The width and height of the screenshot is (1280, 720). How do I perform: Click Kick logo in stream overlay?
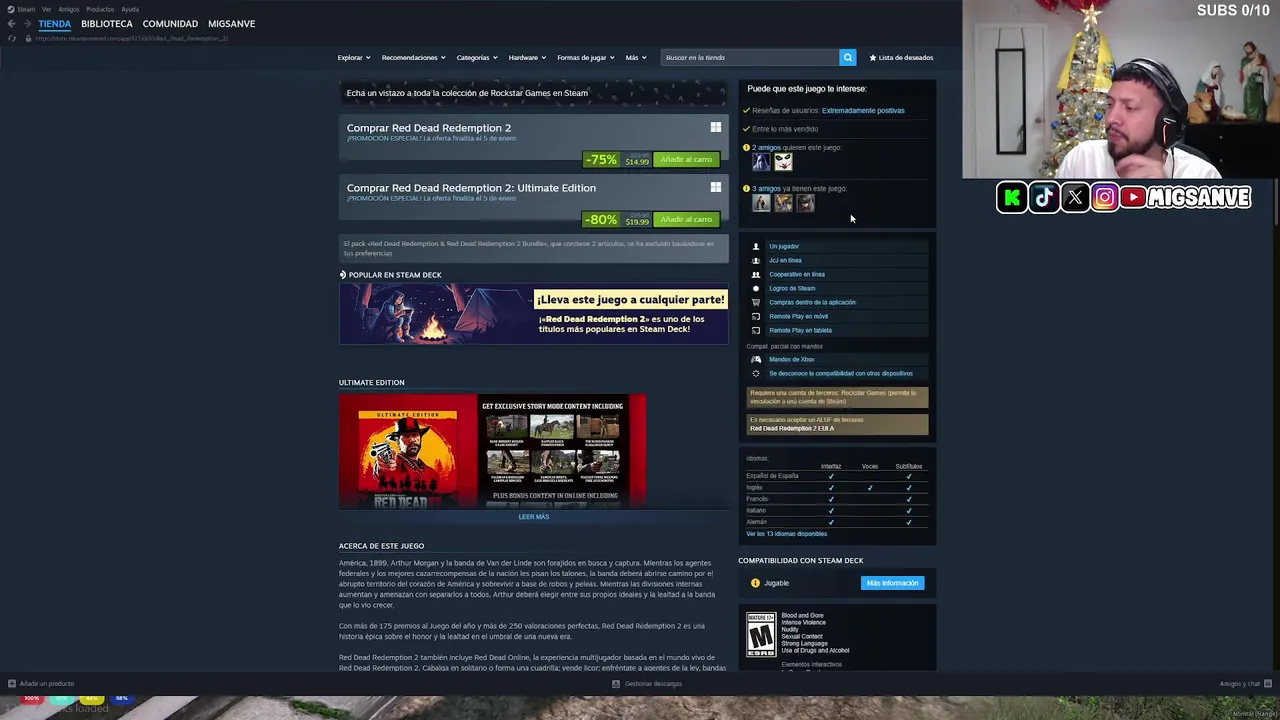tap(1012, 197)
